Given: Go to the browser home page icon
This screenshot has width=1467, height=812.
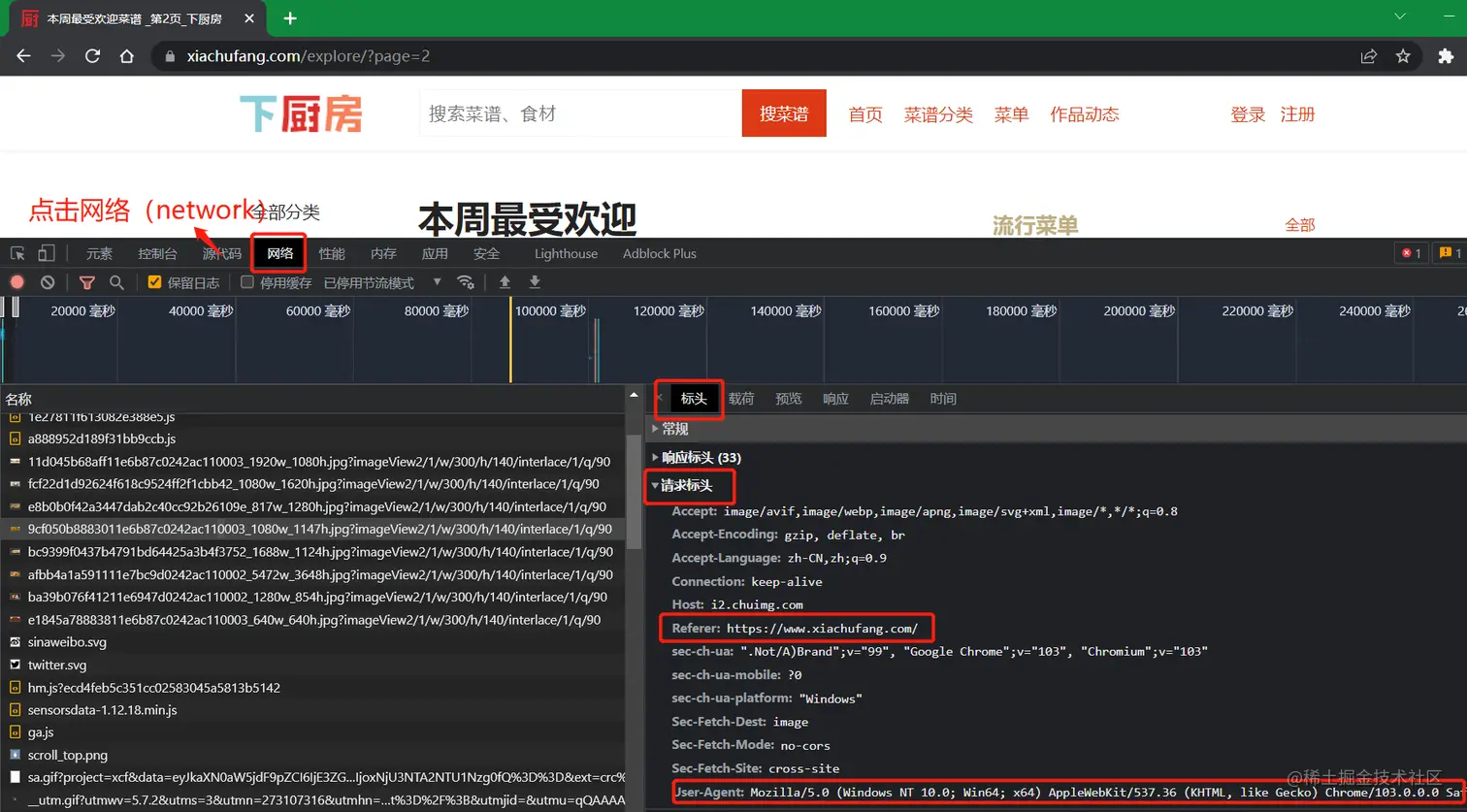Looking at the screenshot, I should [x=126, y=56].
